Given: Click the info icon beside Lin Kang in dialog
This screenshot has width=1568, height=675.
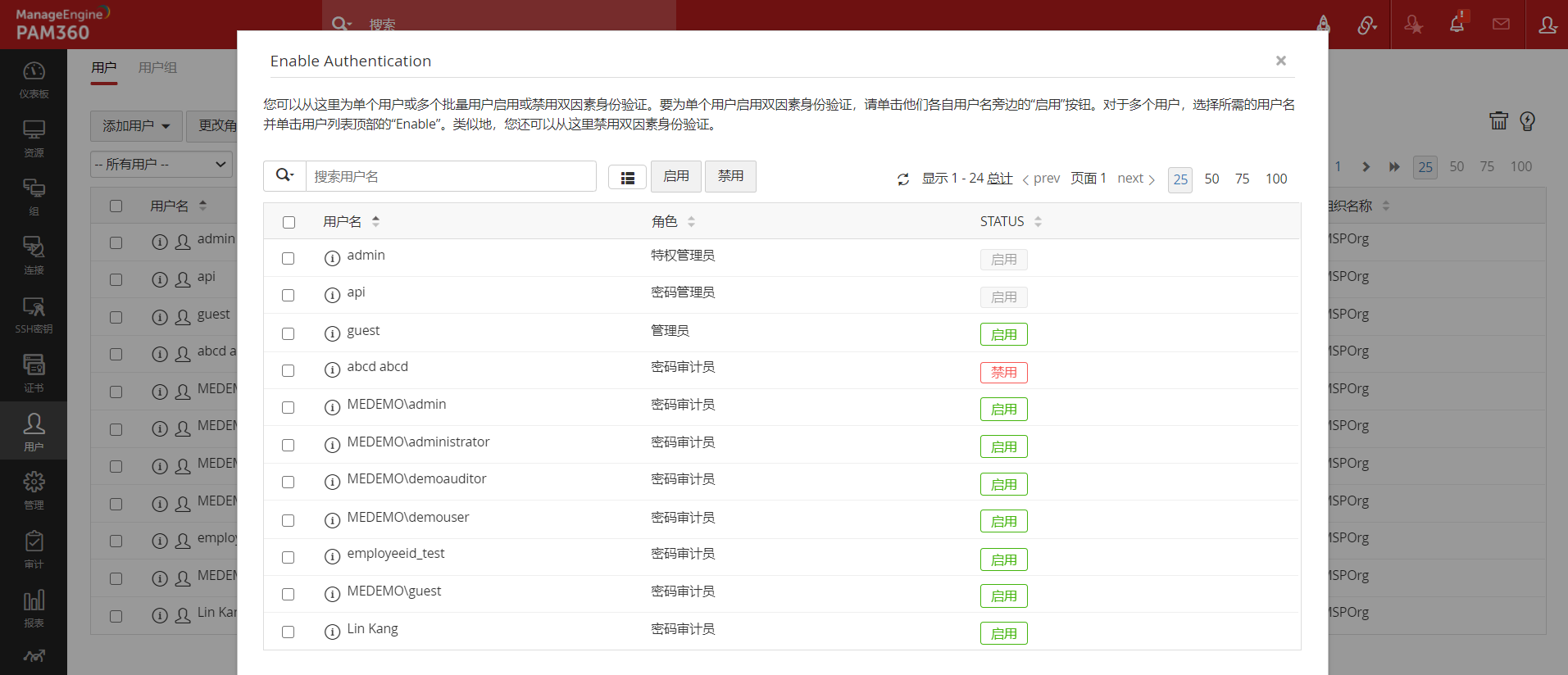Looking at the screenshot, I should coord(332,632).
